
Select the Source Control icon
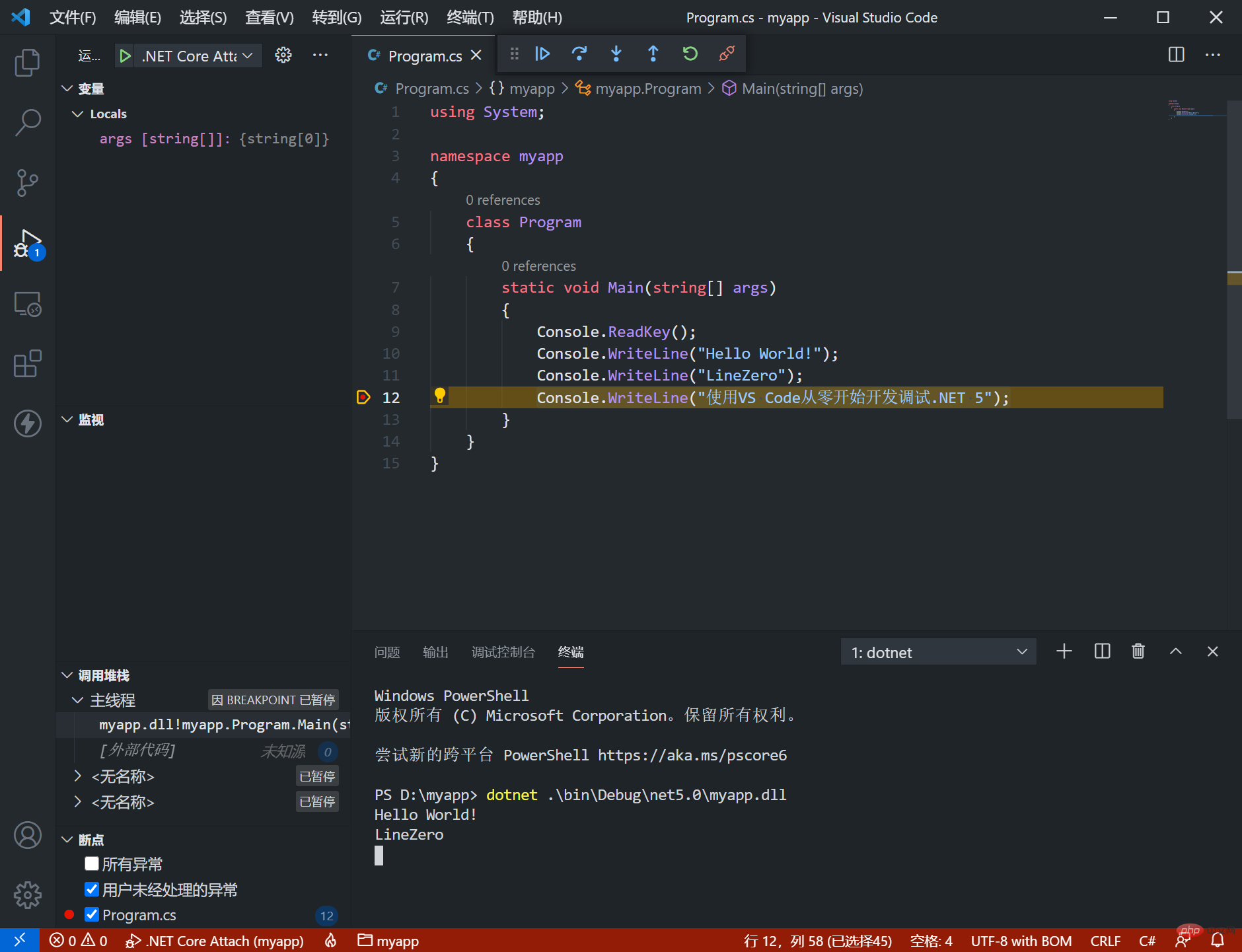pos(27,182)
